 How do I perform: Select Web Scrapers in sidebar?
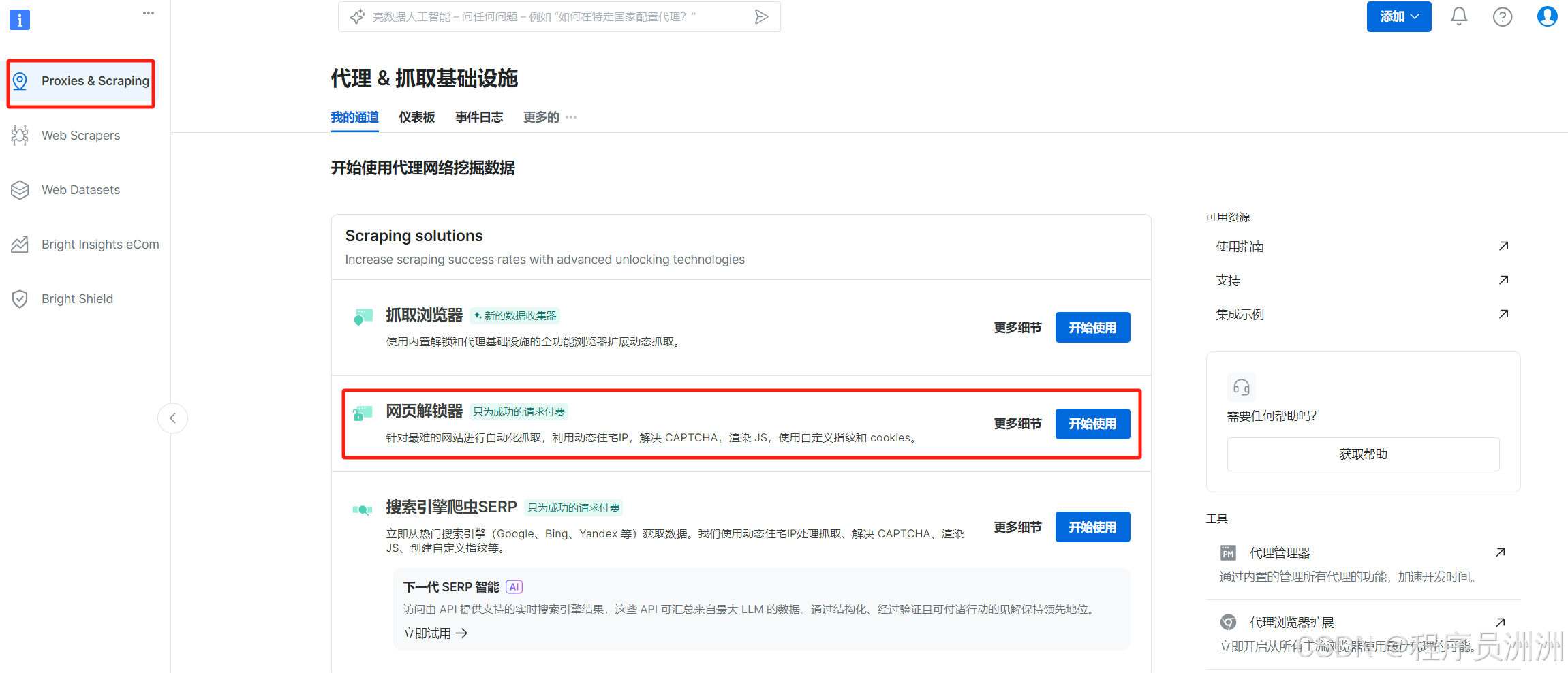(81, 136)
